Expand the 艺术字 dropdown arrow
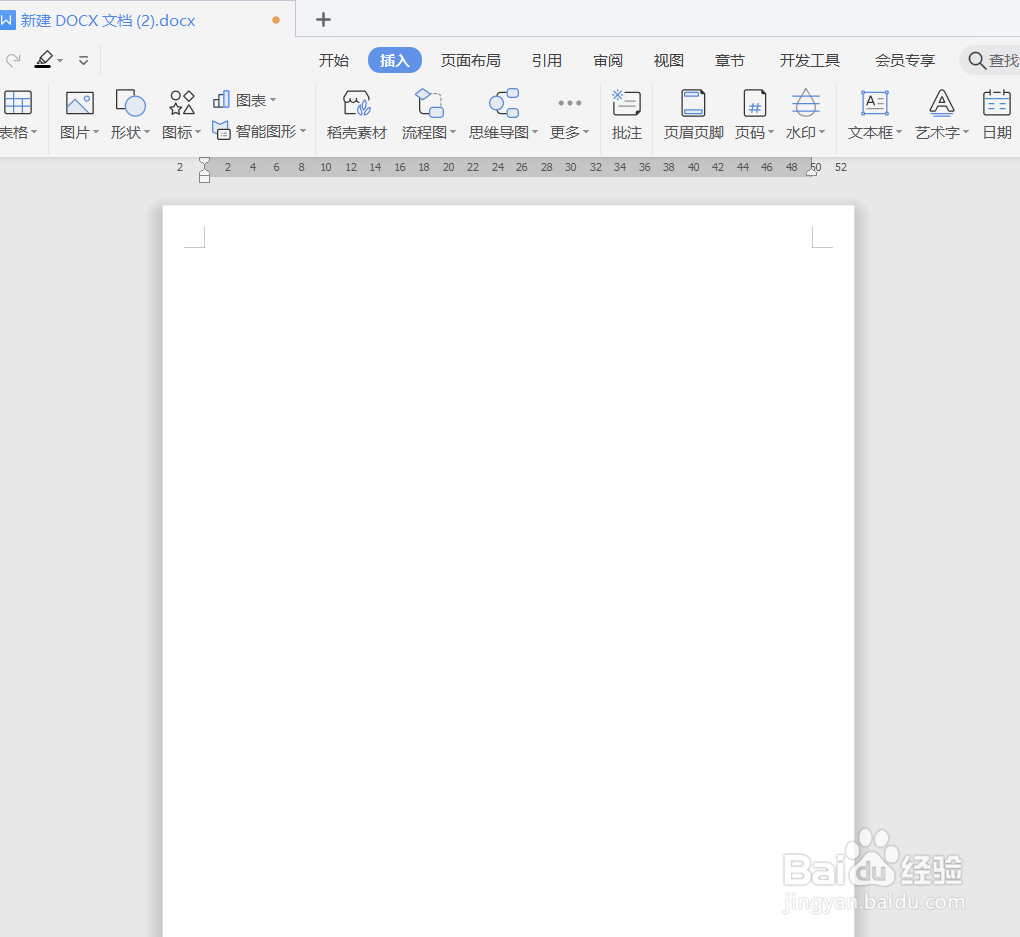The image size is (1020, 937). point(965,132)
